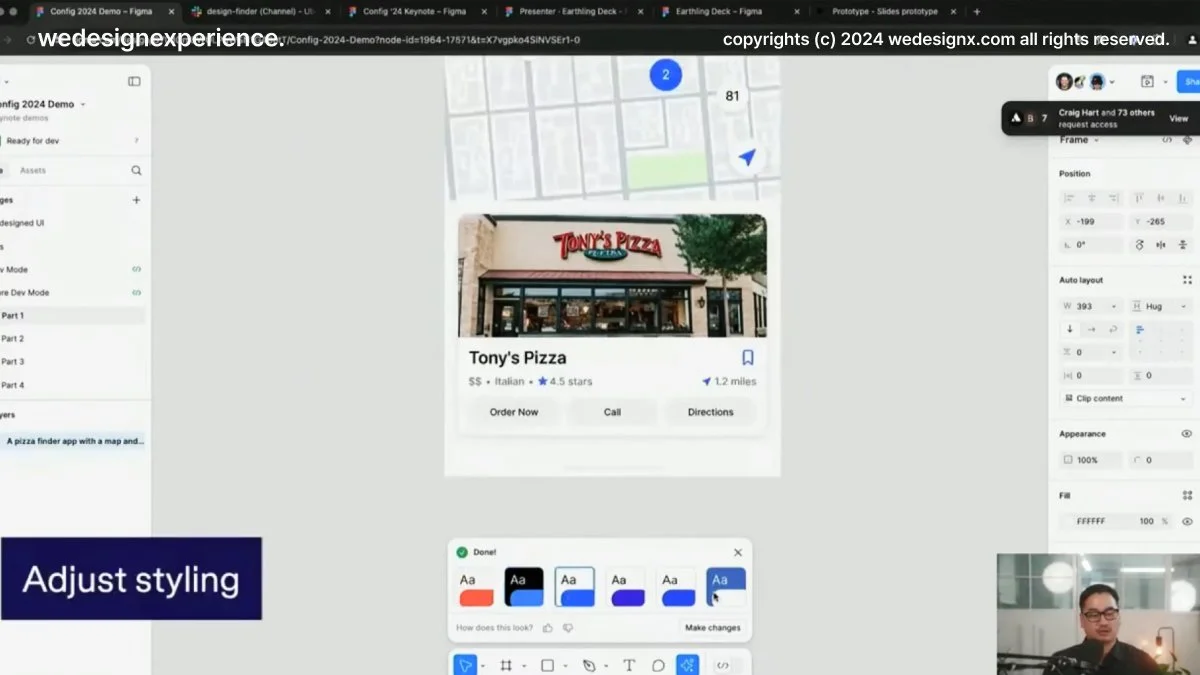Click the blue Share button
Screen dimensions: 1200x675
[x=1189, y=82]
